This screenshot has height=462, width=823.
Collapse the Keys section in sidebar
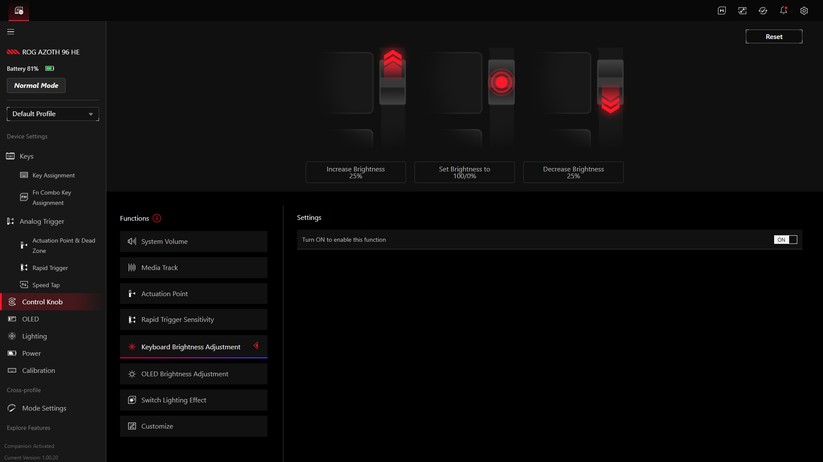[x=26, y=156]
